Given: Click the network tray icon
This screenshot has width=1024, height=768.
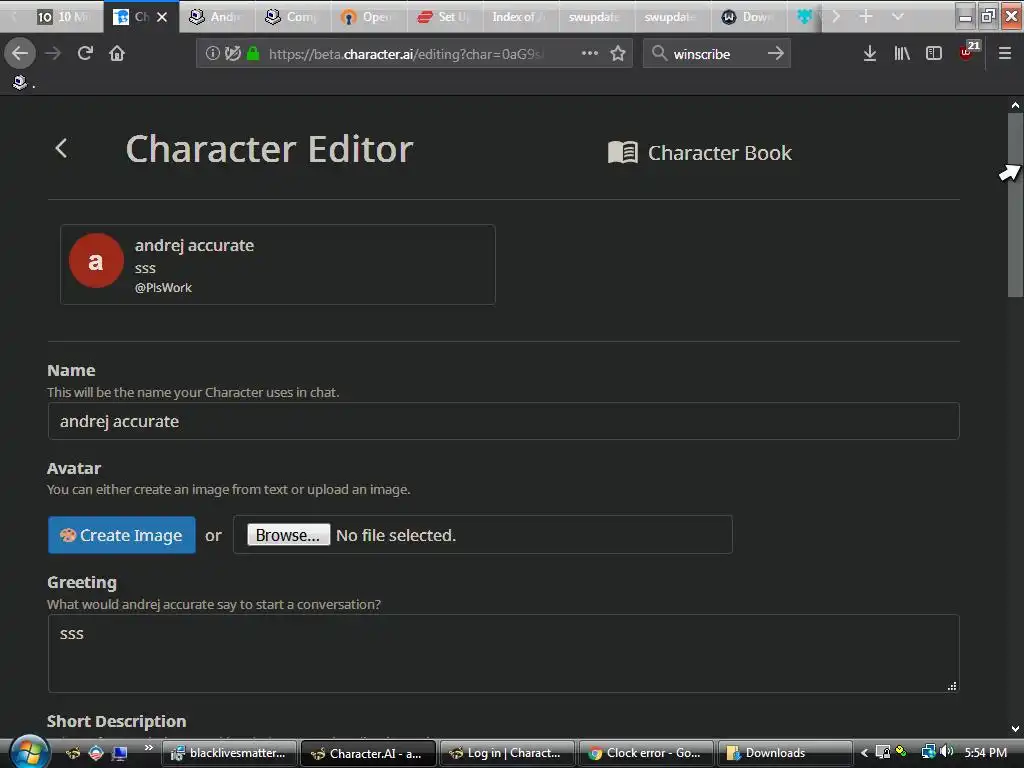Looking at the screenshot, I should click(x=928, y=752).
